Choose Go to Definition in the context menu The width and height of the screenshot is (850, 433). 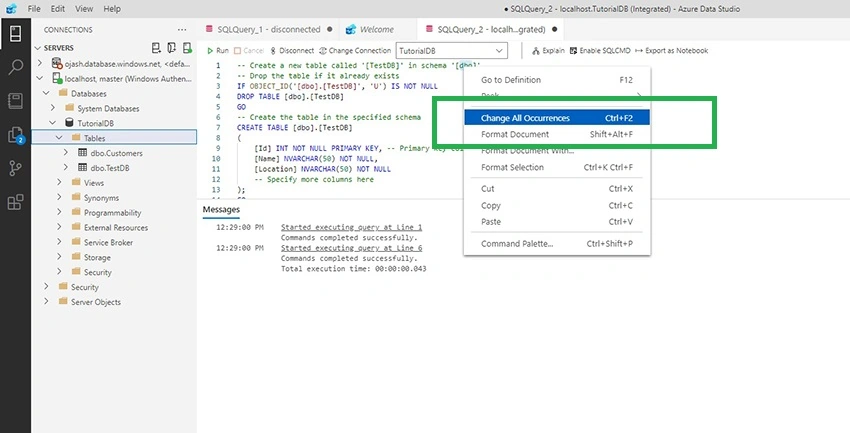(x=557, y=80)
